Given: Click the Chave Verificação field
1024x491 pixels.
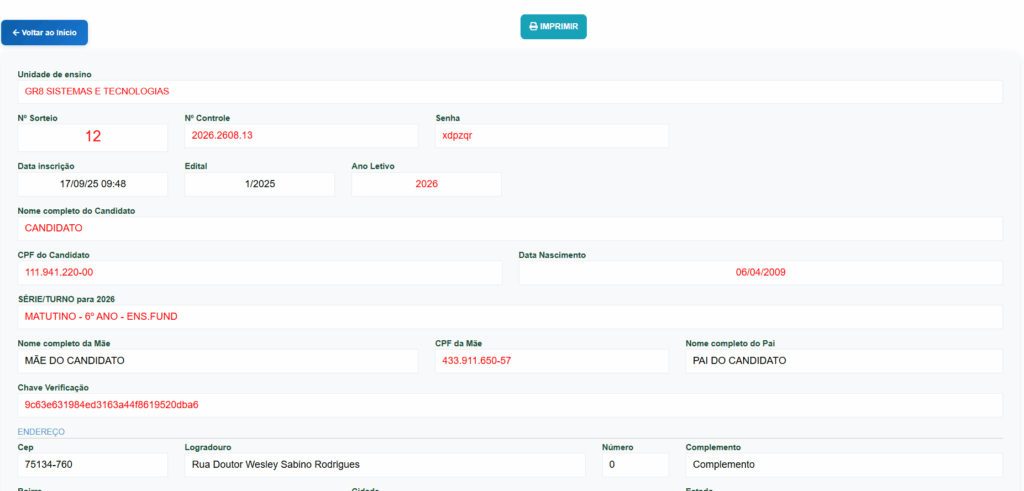Looking at the screenshot, I should pyautogui.click(x=510, y=405).
